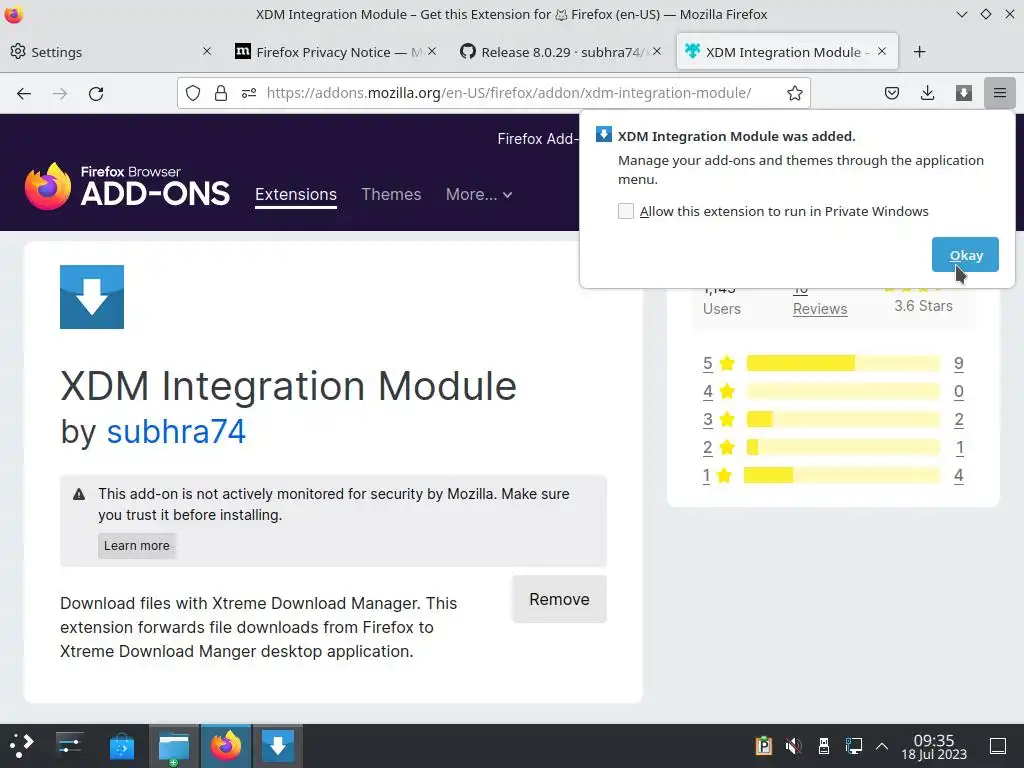The image size is (1024, 768).
Task: Open clipboard tray icon
Action: pyautogui.click(x=763, y=746)
